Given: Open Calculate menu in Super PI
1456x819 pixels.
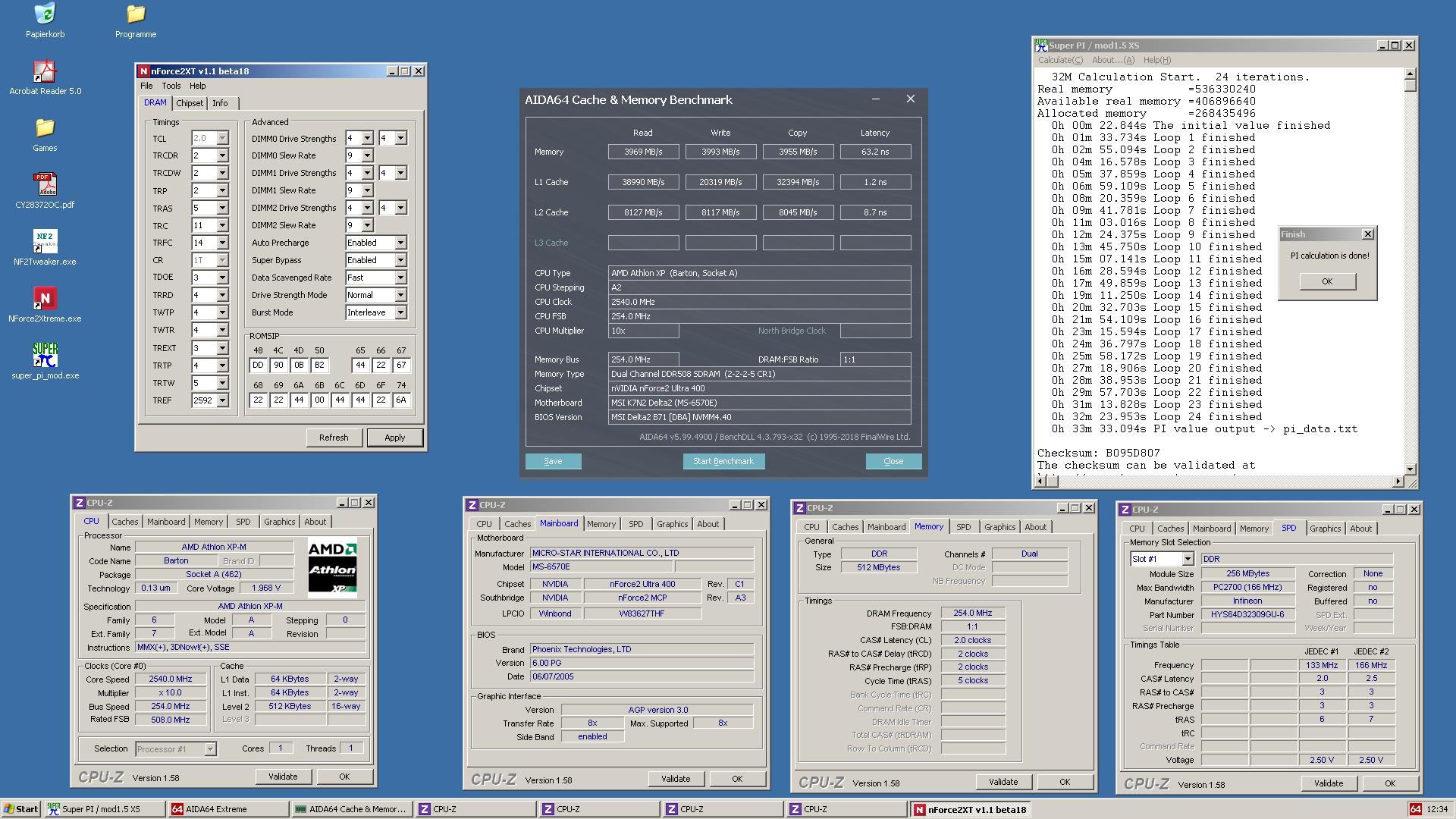Looking at the screenshot, I should point(1060,60).
